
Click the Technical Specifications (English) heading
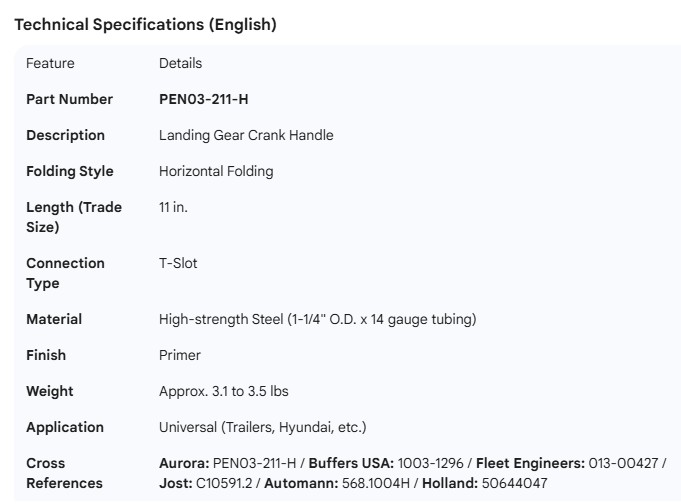[x=145, y=25]
